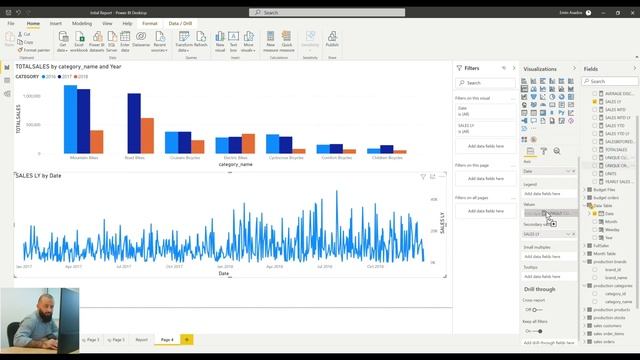Create a New measure

pyautogui.click(x=270, y=41)
